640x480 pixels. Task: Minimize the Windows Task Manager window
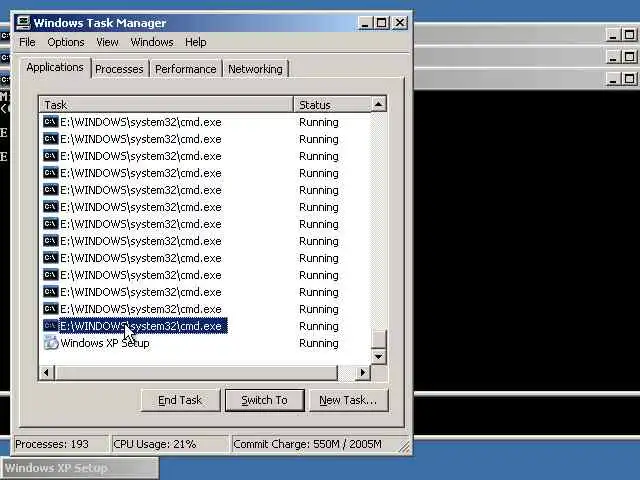365,23
